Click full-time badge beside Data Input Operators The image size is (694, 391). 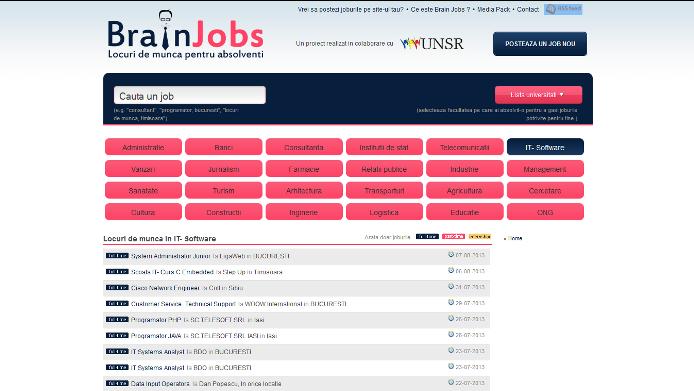pos(117,383)
